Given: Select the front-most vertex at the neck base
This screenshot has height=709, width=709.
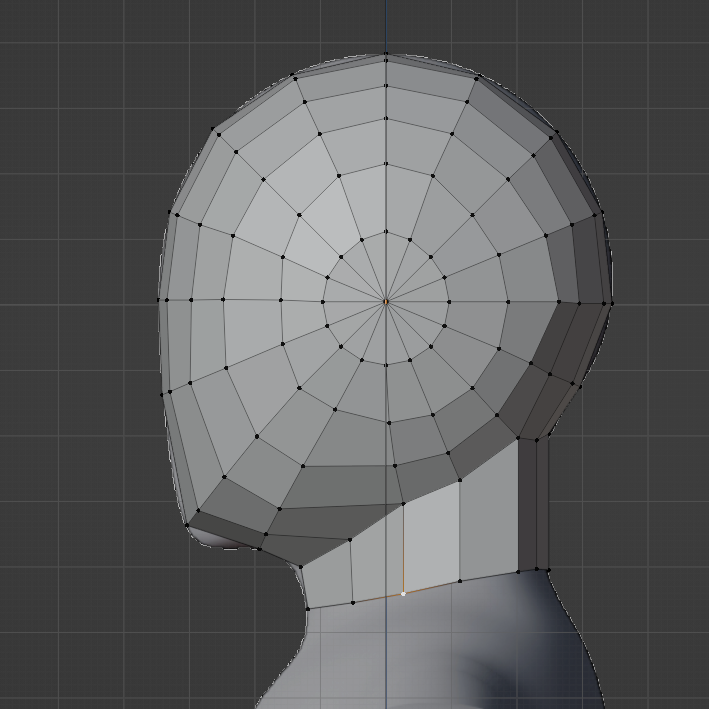Looking at the screenshot, I should click(308, 609).
